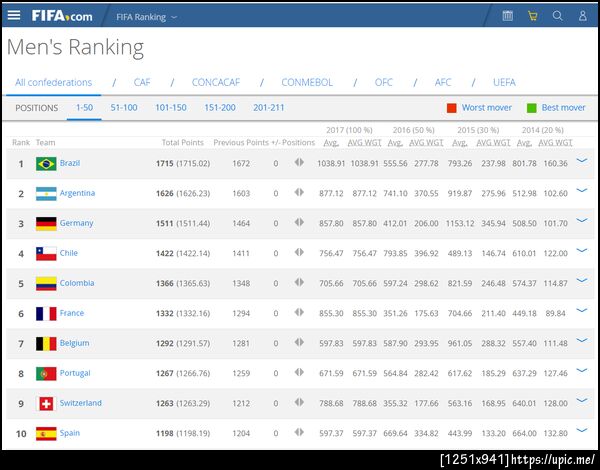Select All confederations tab

pyautogui.click(x=54, y=83)
